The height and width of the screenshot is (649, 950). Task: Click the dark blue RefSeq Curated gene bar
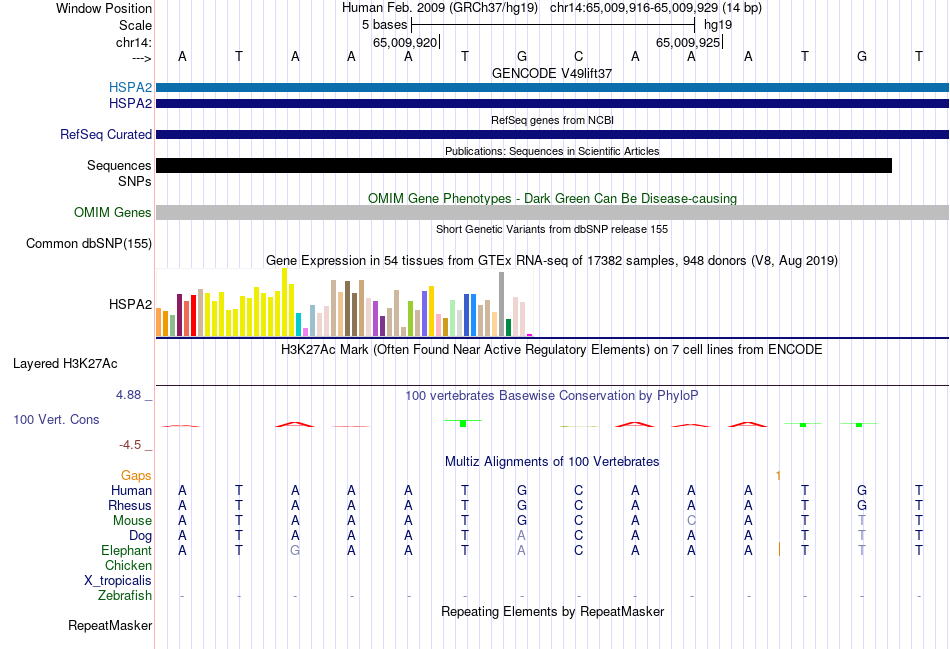tap(552, 135)
